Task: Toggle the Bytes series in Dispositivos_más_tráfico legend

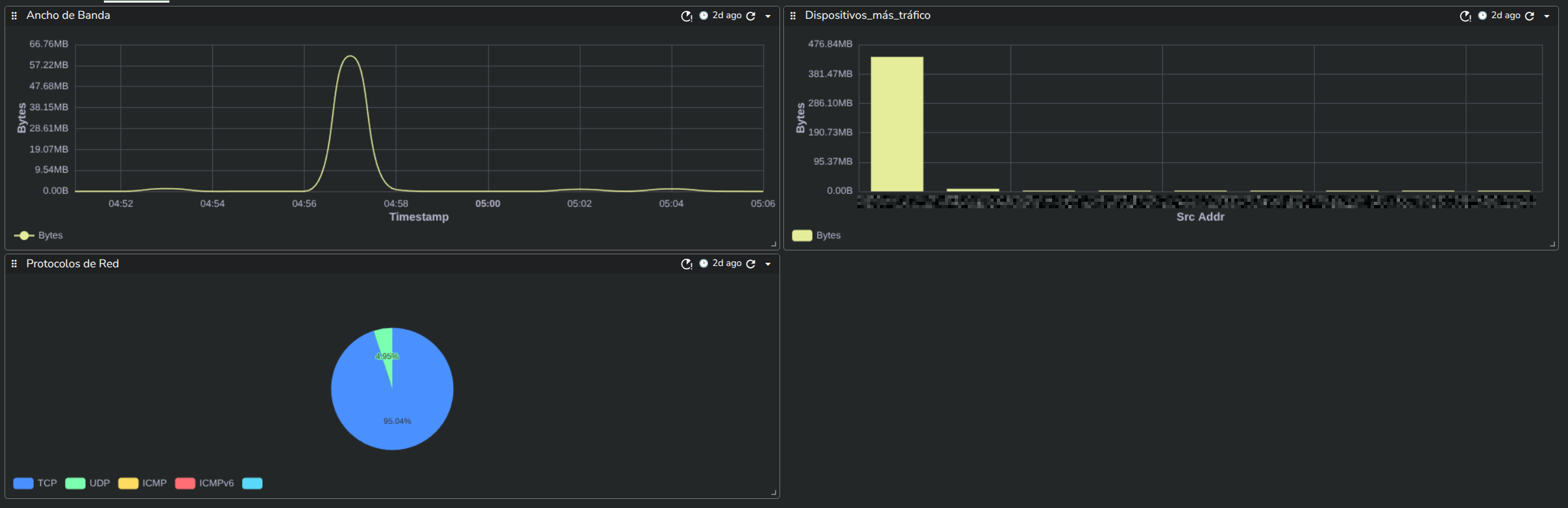Action: 816,236
